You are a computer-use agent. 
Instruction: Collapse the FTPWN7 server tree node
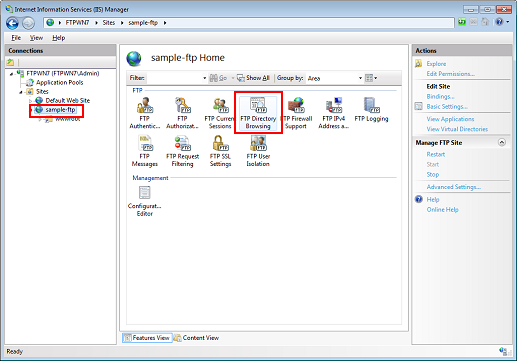pos(11,74)
